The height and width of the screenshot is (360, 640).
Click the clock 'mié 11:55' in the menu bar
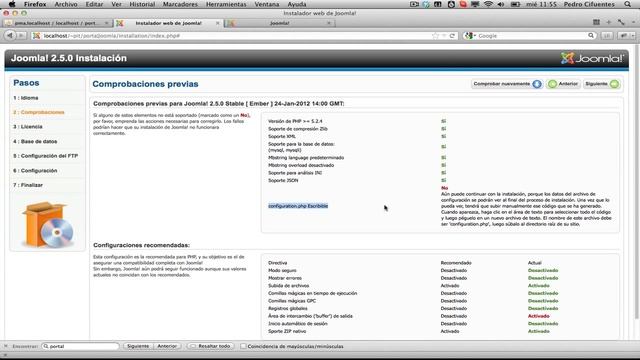(x=541, y=4)
